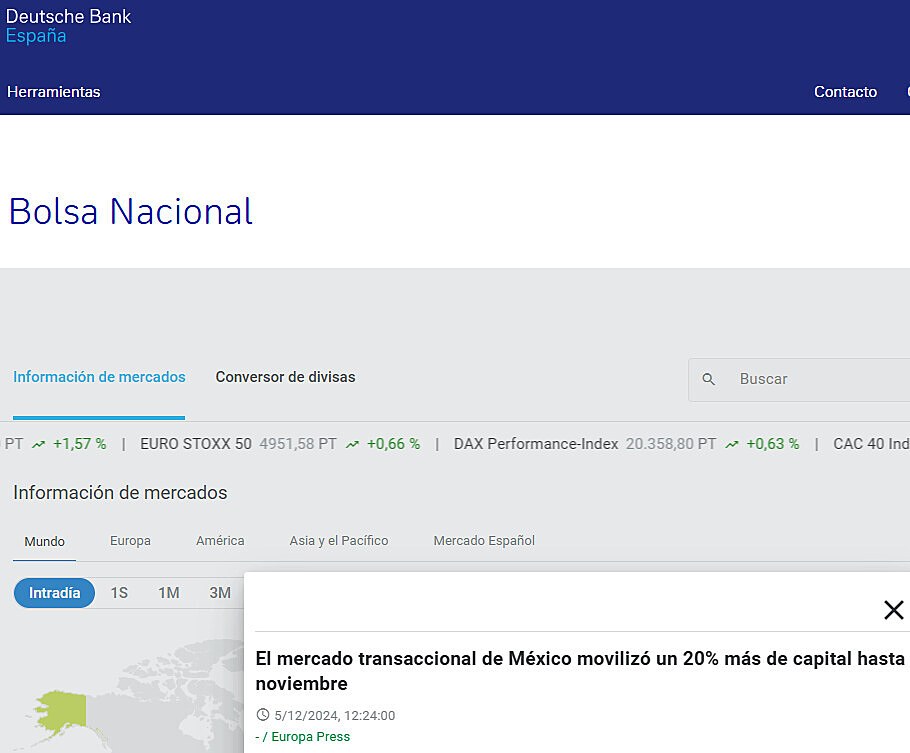The width and height of the screenshot is (910, 753).
Task: Open the México mercado transaccional headline
Action: click(x=580, y=671)
